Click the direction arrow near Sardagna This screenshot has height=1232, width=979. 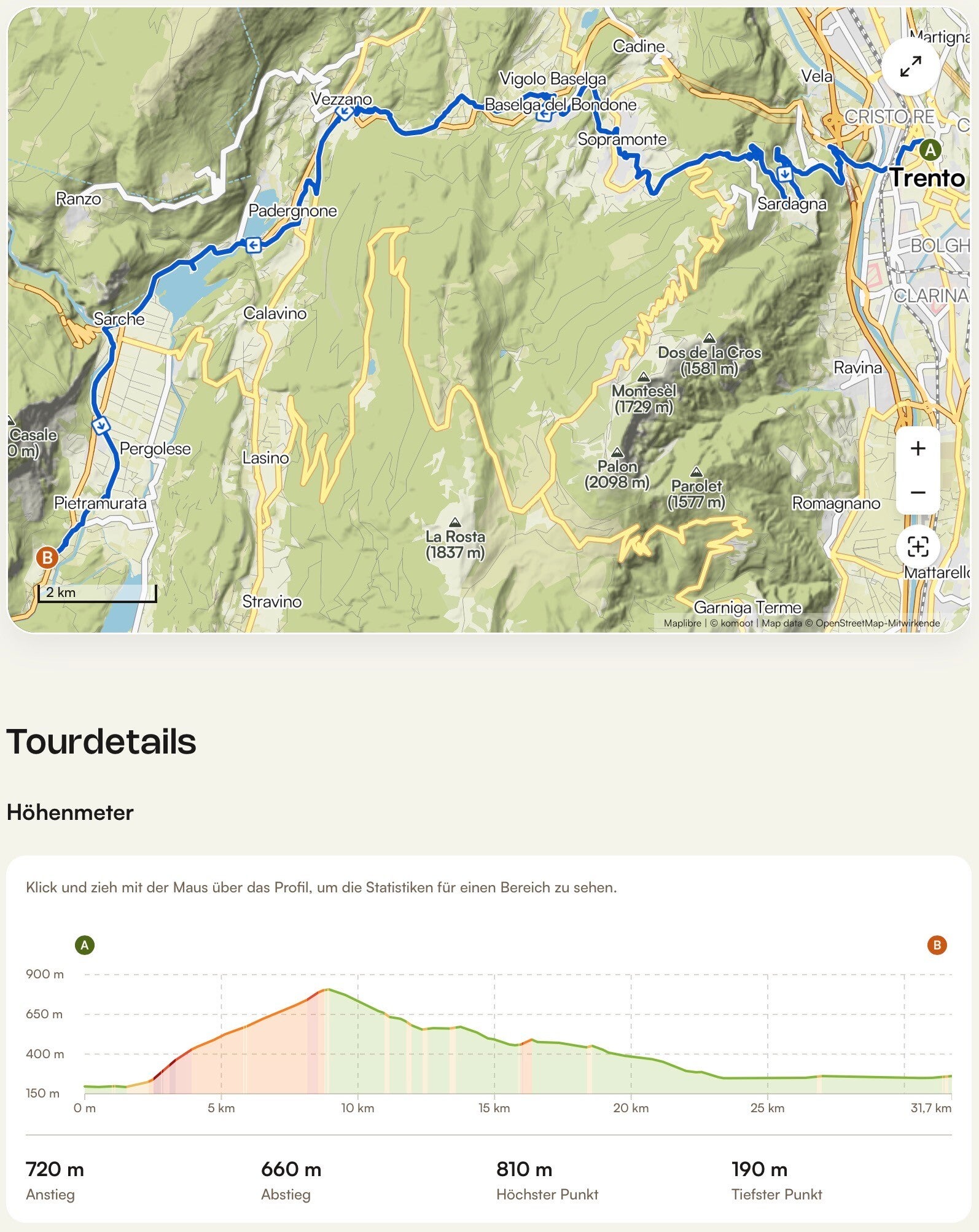(x=784, y=174)
